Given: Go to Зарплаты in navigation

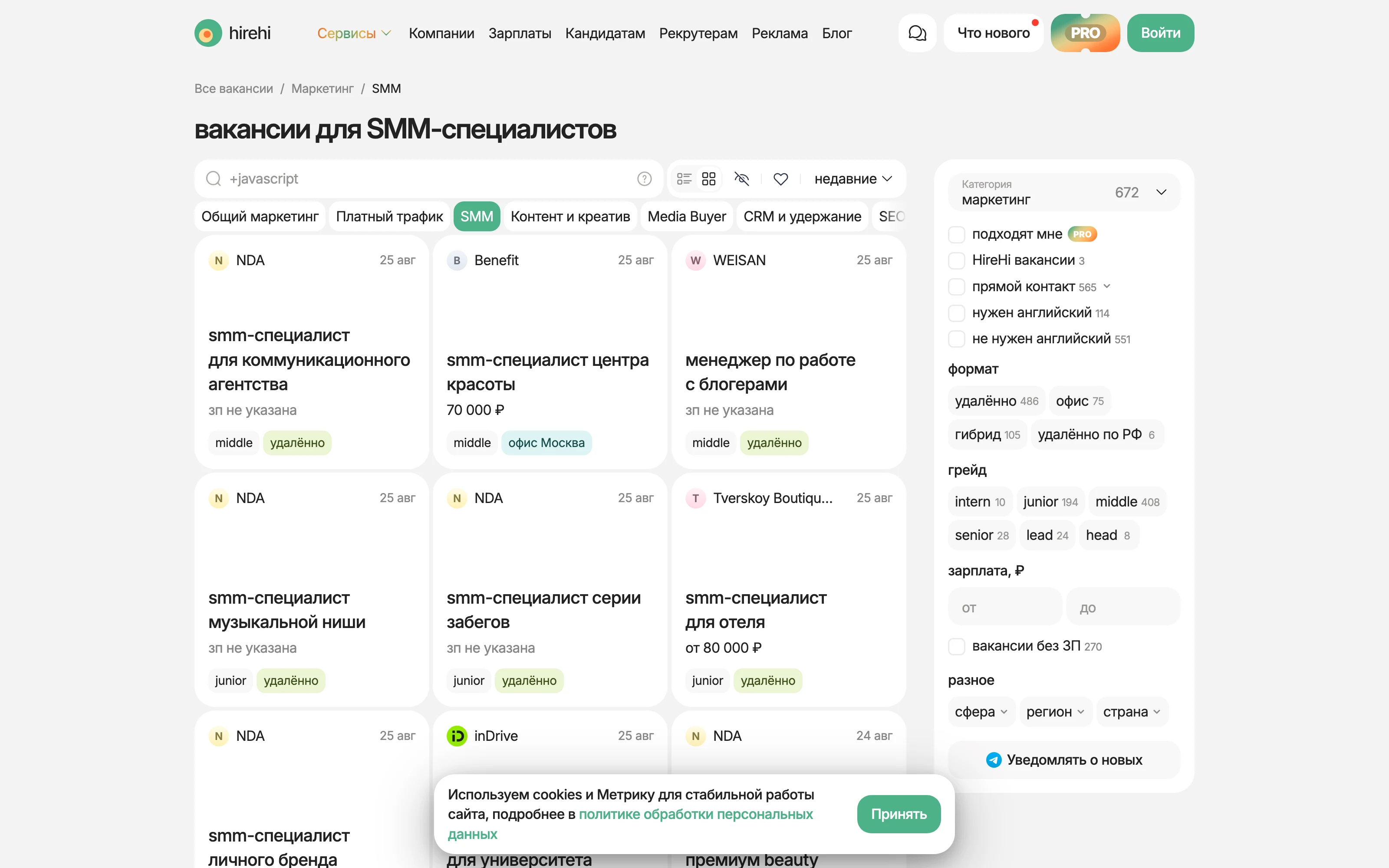Looking at the screenshot, I should 520,33.
